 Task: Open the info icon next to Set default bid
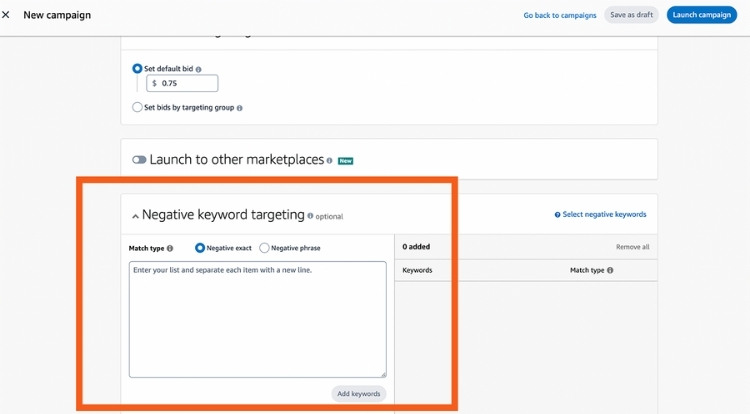[x=199, y=69]
